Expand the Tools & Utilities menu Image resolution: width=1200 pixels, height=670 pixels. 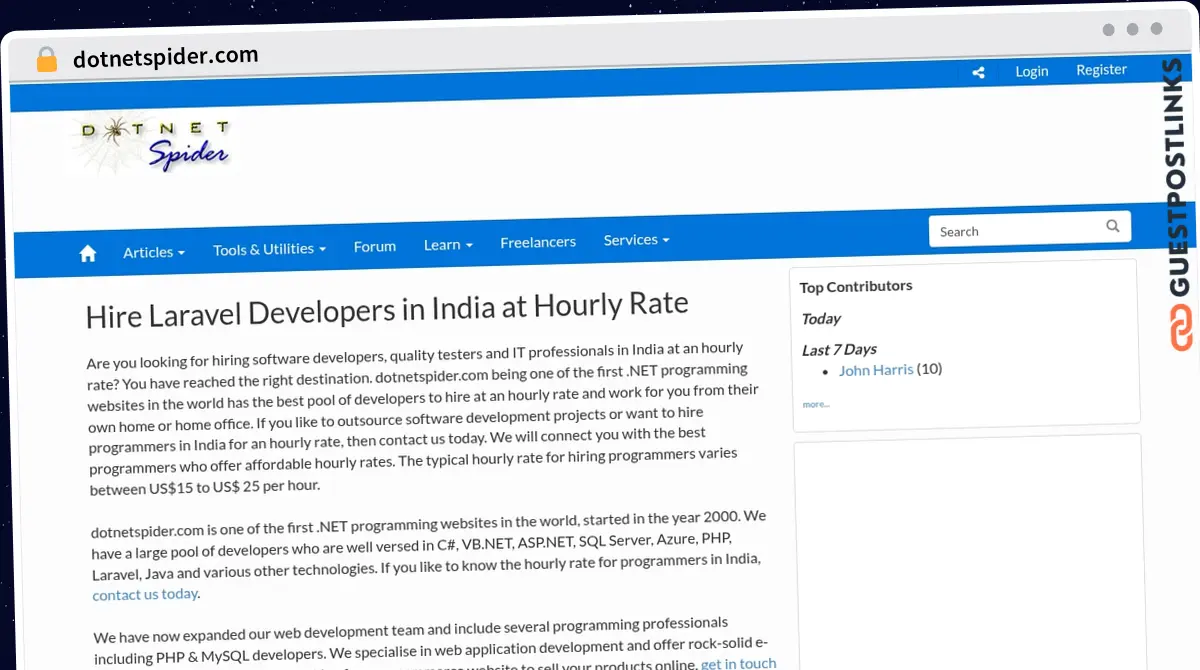[x=269, y=249]
